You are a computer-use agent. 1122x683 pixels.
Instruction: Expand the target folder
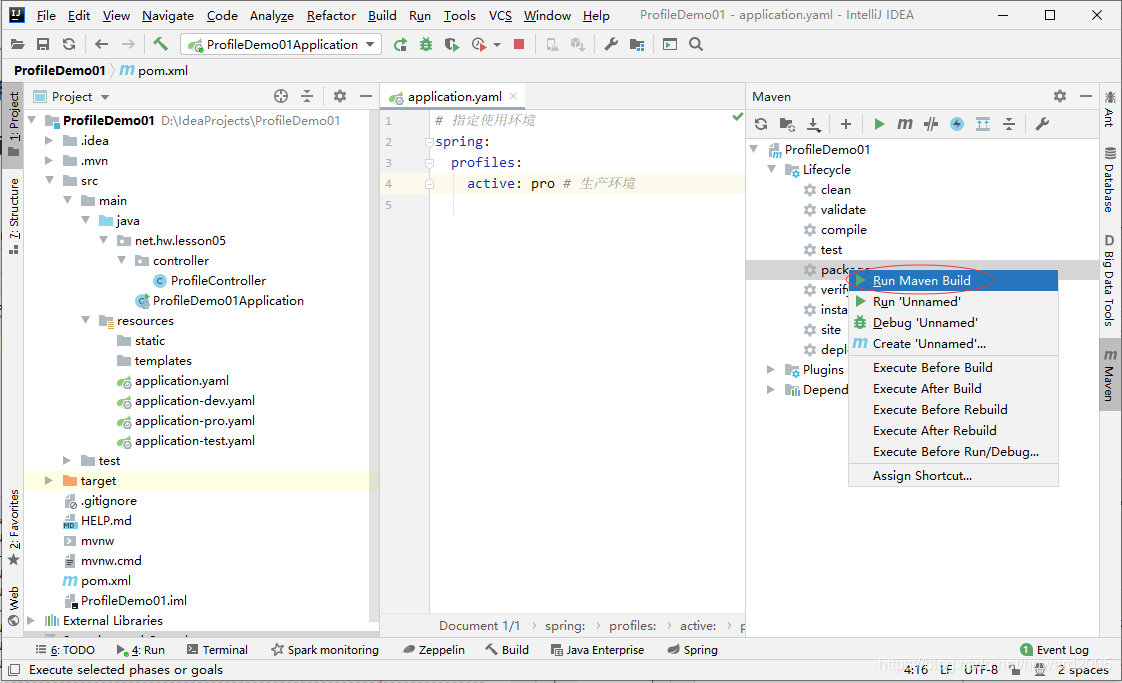click(x=49, y=480)
